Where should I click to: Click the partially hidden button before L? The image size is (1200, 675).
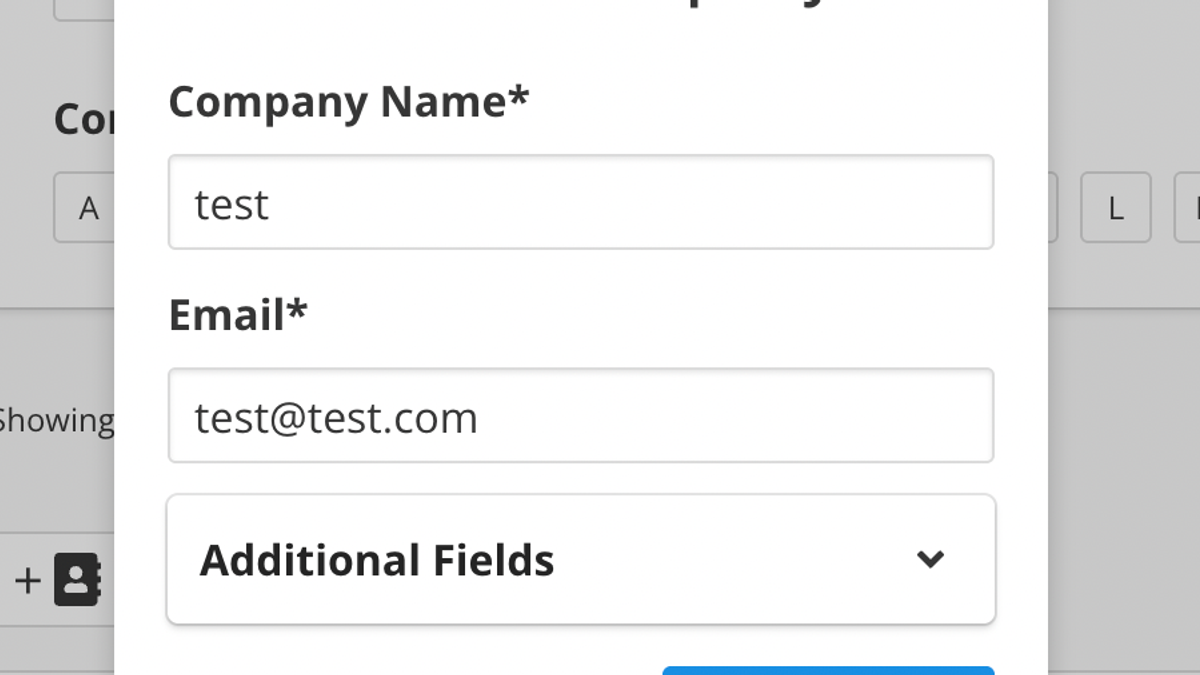pyautogui.click(x=1053, y=207)
